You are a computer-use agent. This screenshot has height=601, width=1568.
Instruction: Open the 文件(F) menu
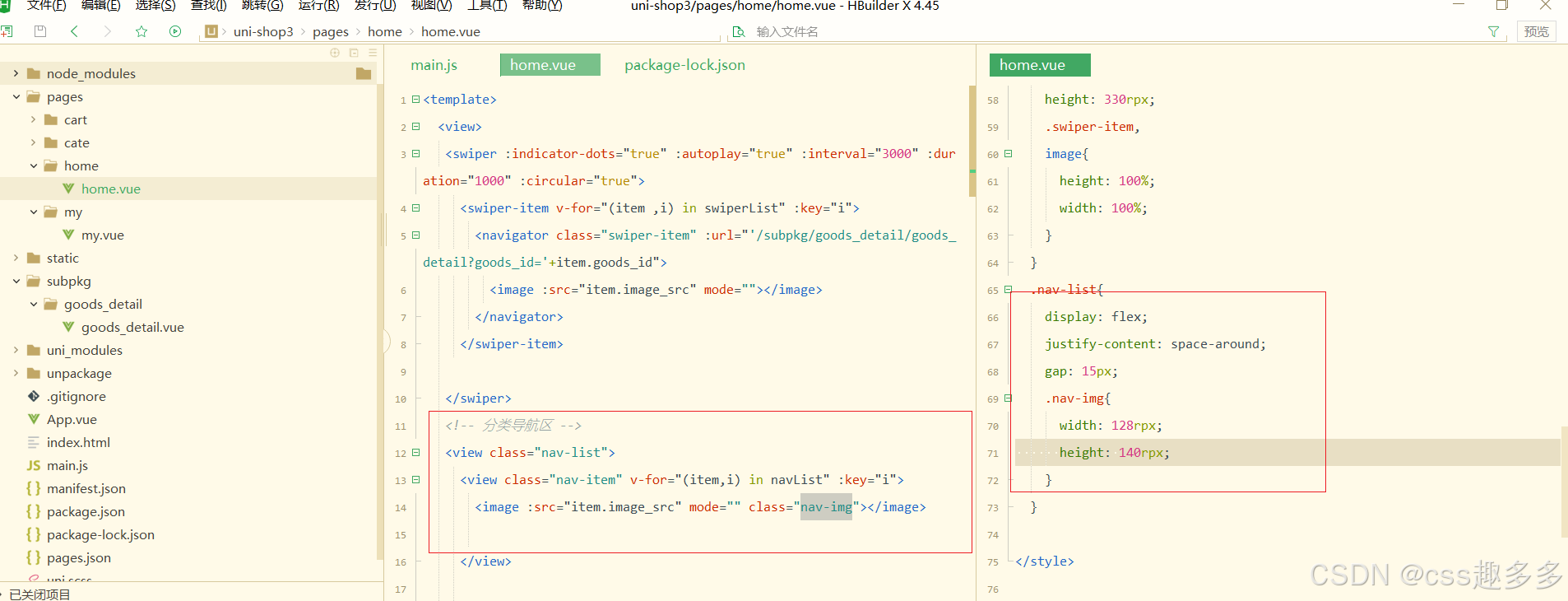coord(46,6)
